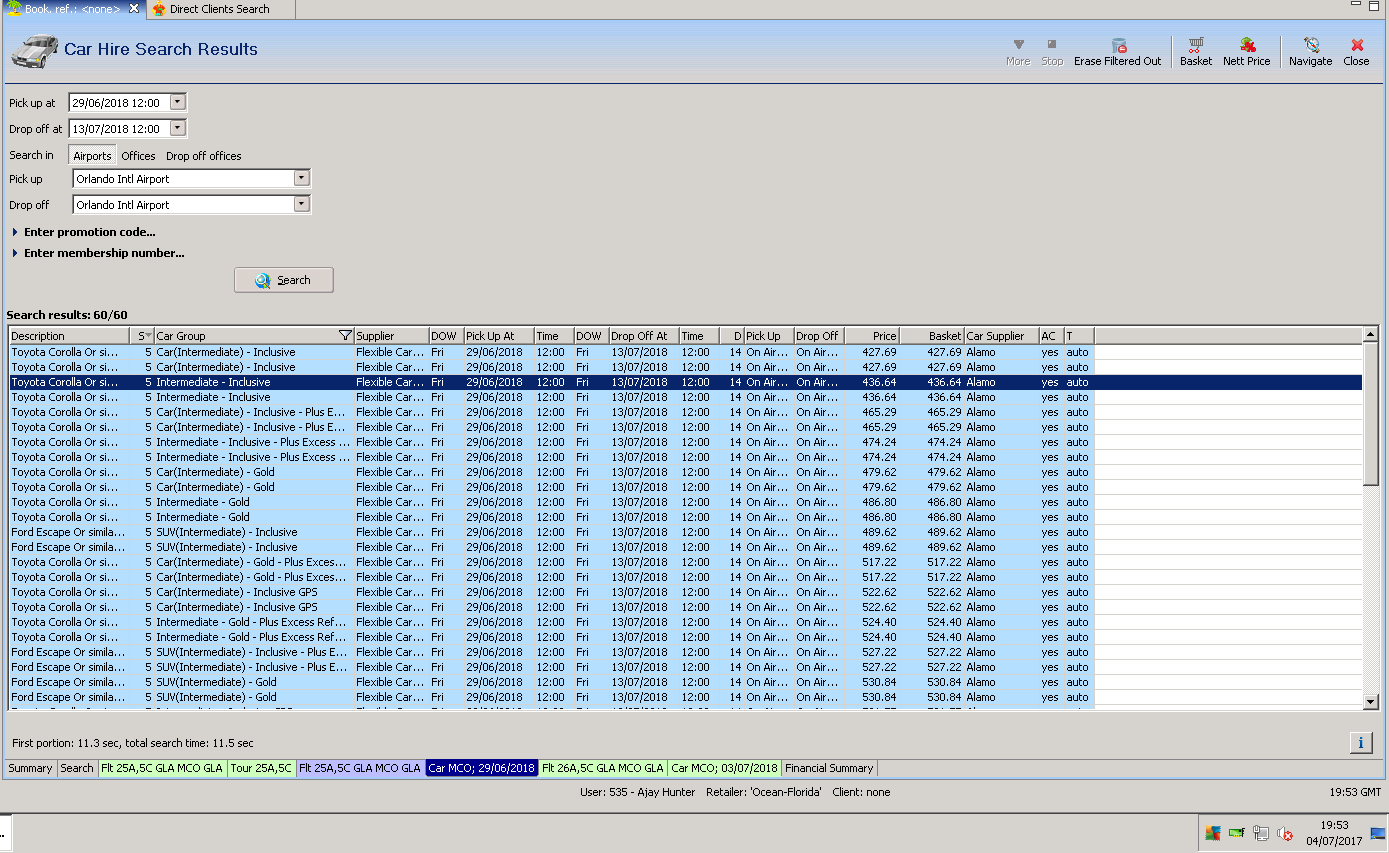Click the blue info icon at bottom right
1389x853 pixels.
1360,742
